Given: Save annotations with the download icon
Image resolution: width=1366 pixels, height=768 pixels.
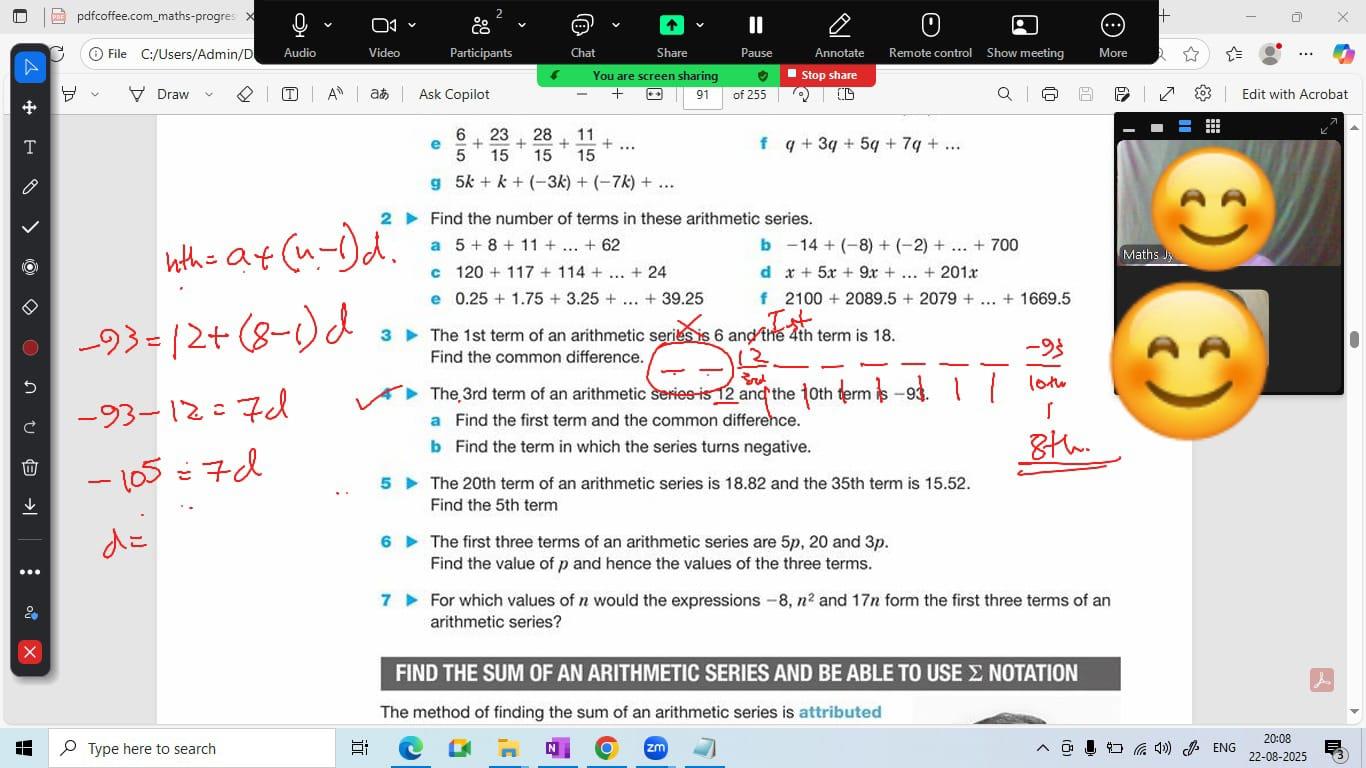Looking at the screenshot, I should [30, 506].
